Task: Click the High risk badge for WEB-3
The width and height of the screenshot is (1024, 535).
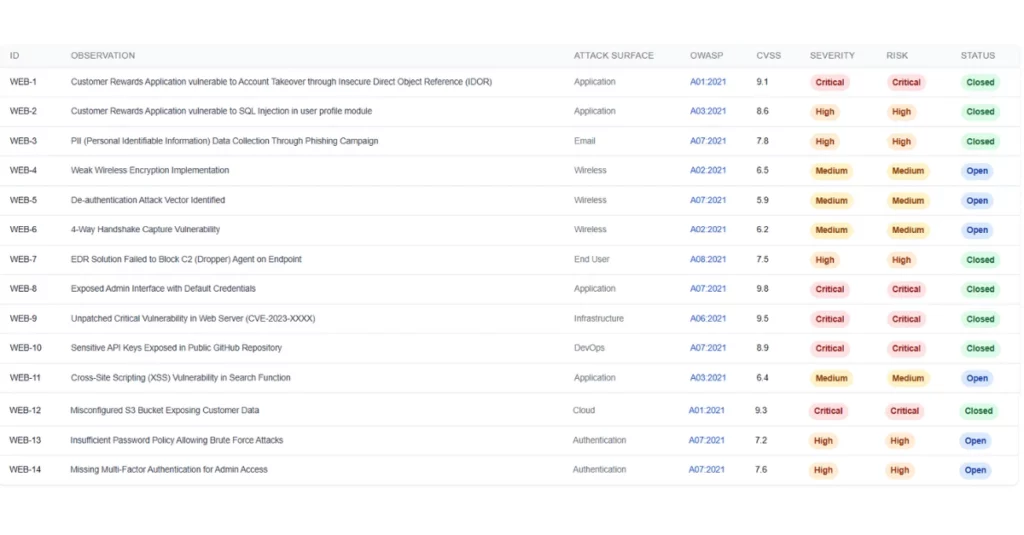Action: (901, 142)
